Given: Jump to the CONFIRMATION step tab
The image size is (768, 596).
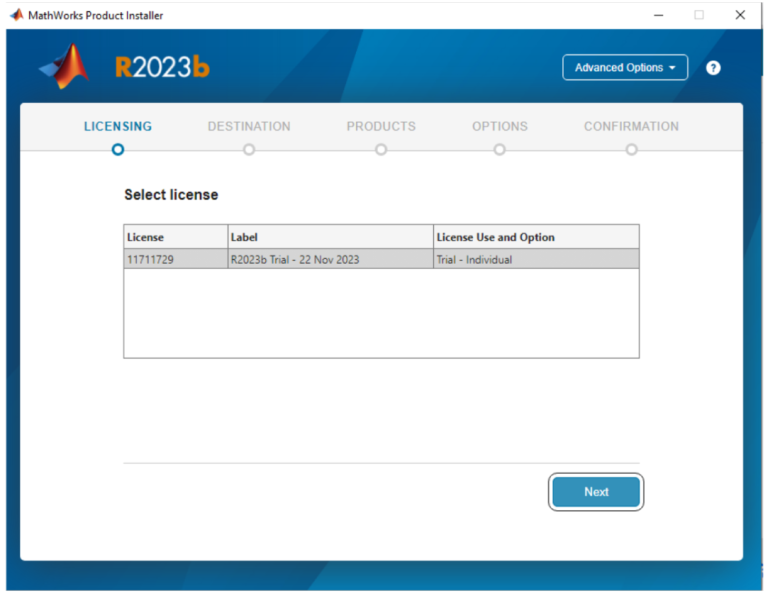Looking at the screenshot, I should coord(631,127).
